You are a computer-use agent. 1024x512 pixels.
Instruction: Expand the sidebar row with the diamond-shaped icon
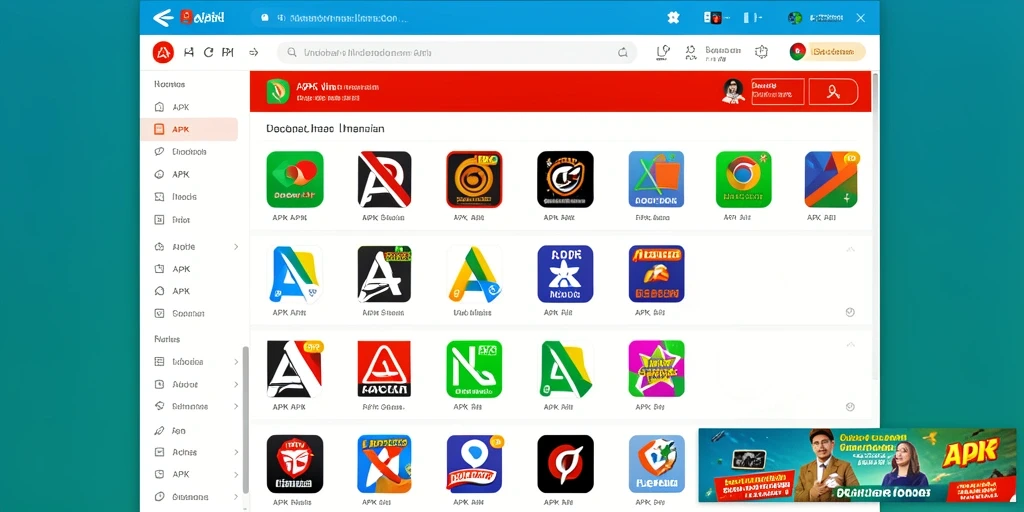[x=197, y=406]
